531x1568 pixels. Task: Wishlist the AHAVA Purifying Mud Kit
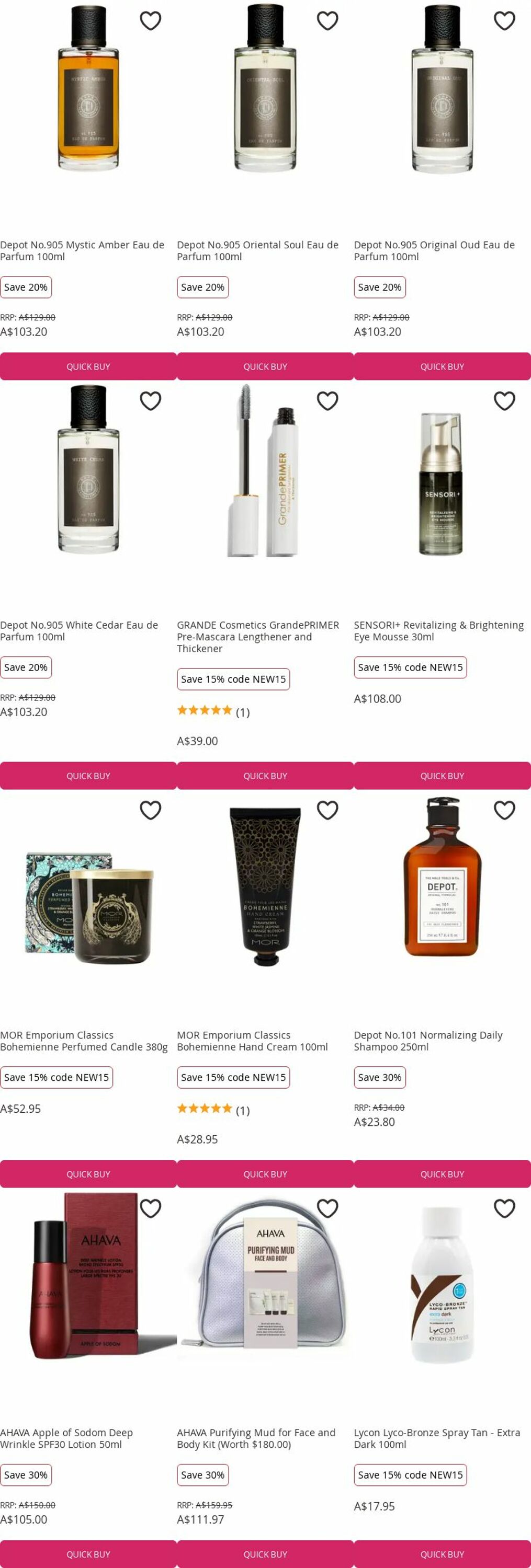(x=327, y=1208)
